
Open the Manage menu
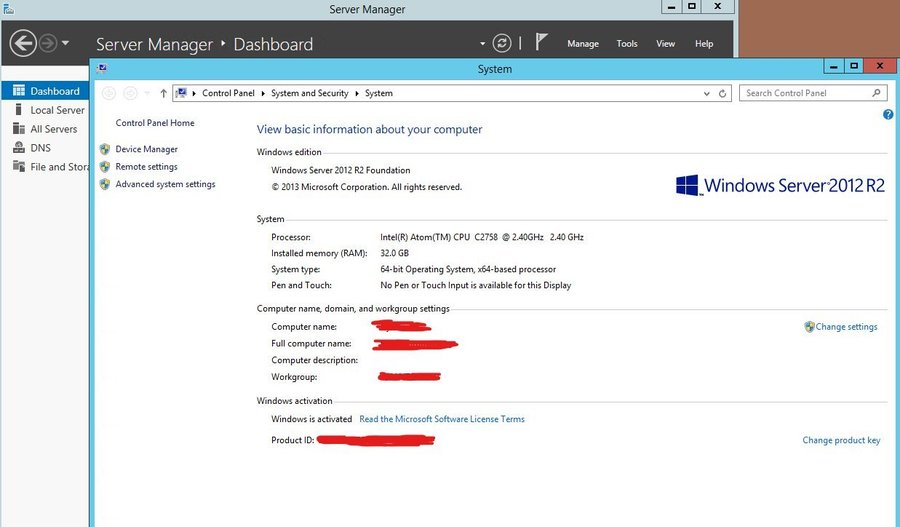pos(583,44)
